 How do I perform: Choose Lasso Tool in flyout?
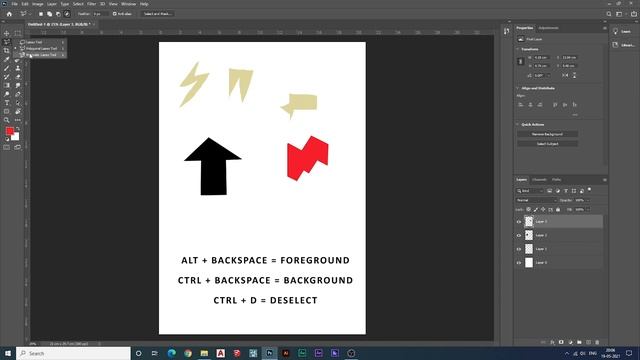pyautogui.click(x=41, y=42)
